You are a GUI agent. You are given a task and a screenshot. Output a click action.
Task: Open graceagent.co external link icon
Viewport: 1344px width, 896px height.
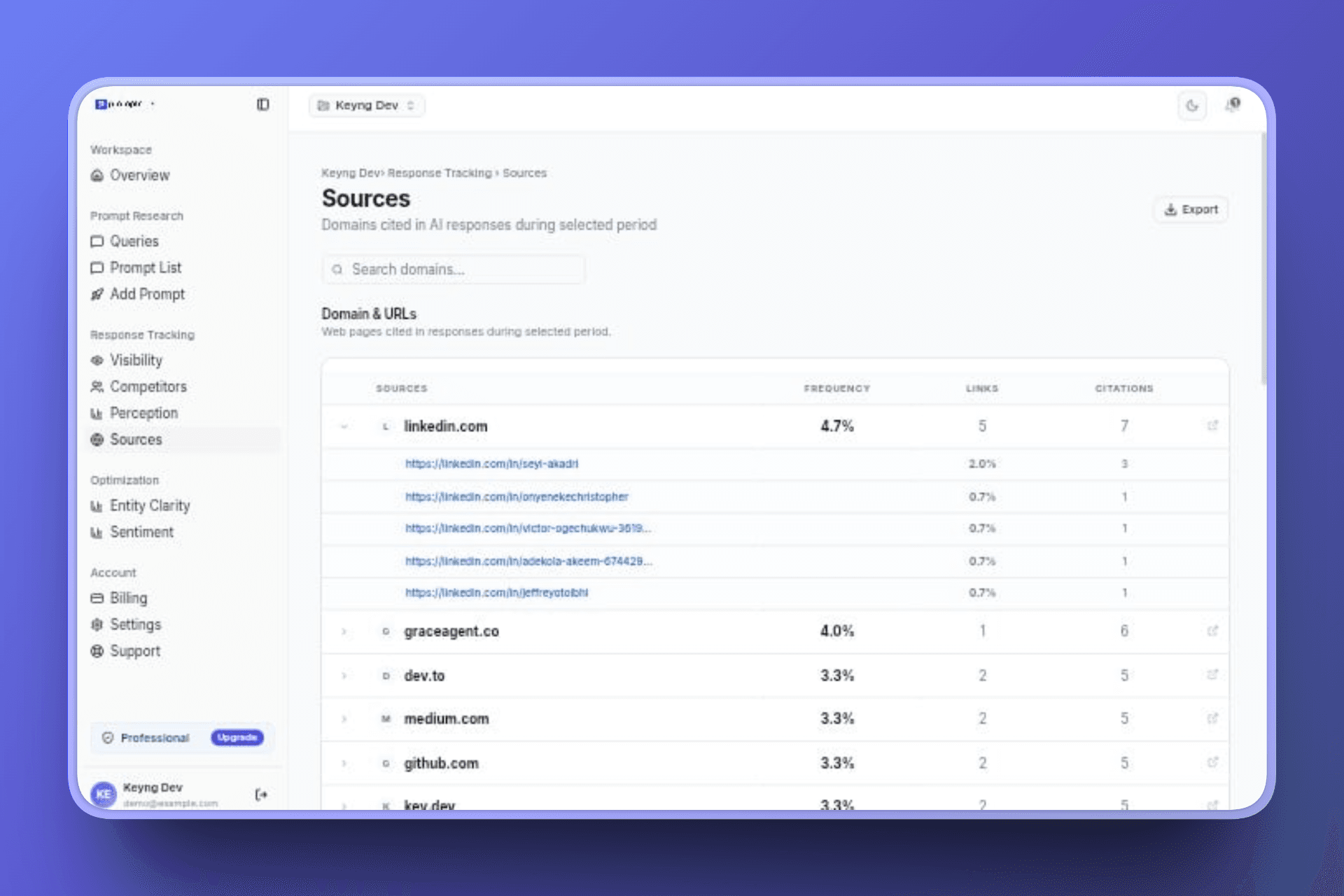click(1212, 631)
